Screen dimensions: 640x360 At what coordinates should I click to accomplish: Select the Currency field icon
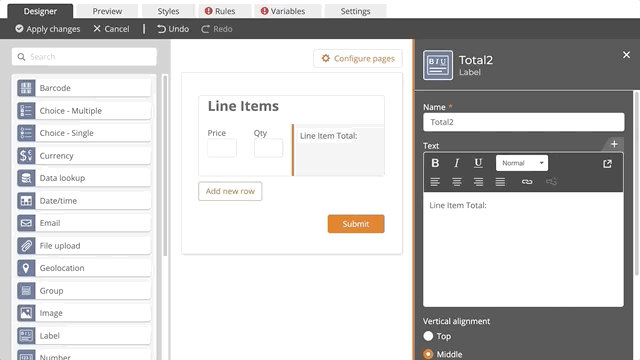point(26,156)
